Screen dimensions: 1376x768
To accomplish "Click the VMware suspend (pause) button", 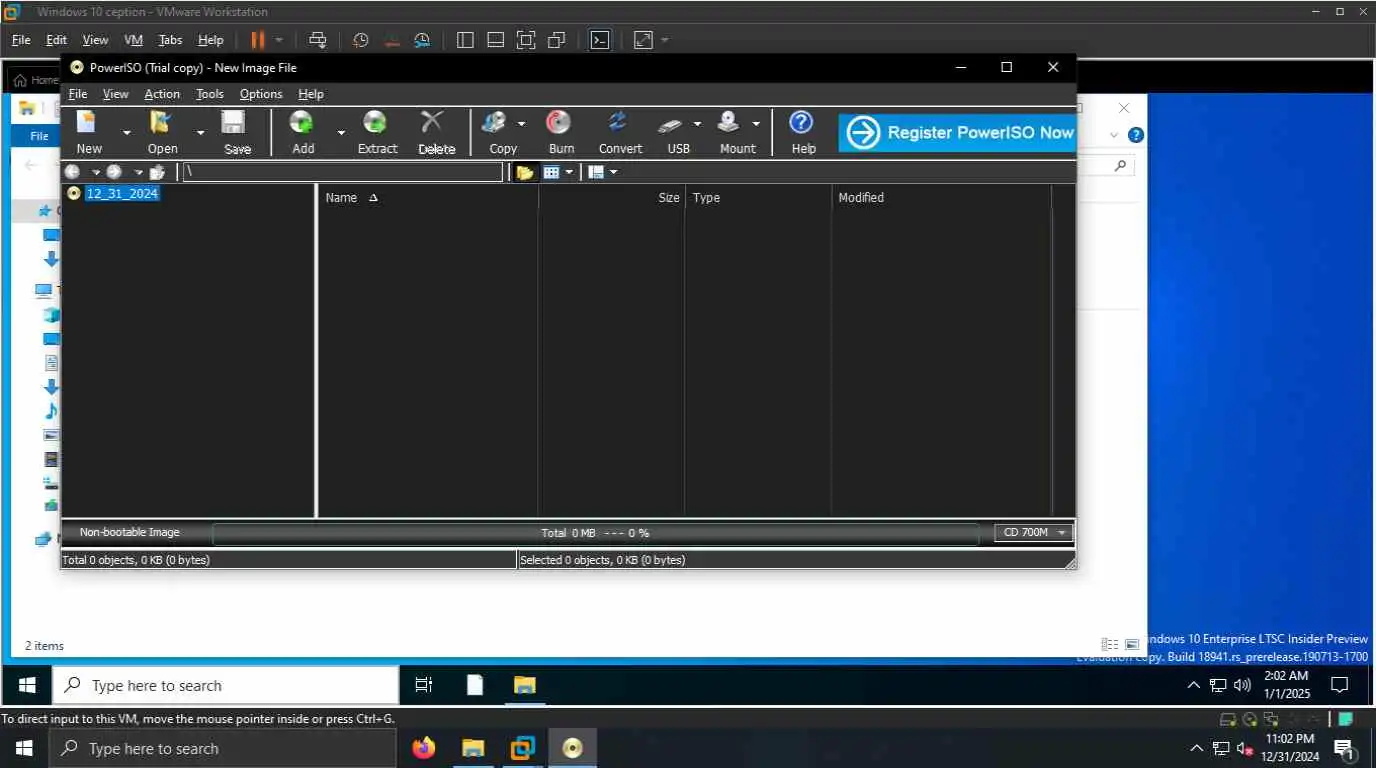I will [257, 40].
